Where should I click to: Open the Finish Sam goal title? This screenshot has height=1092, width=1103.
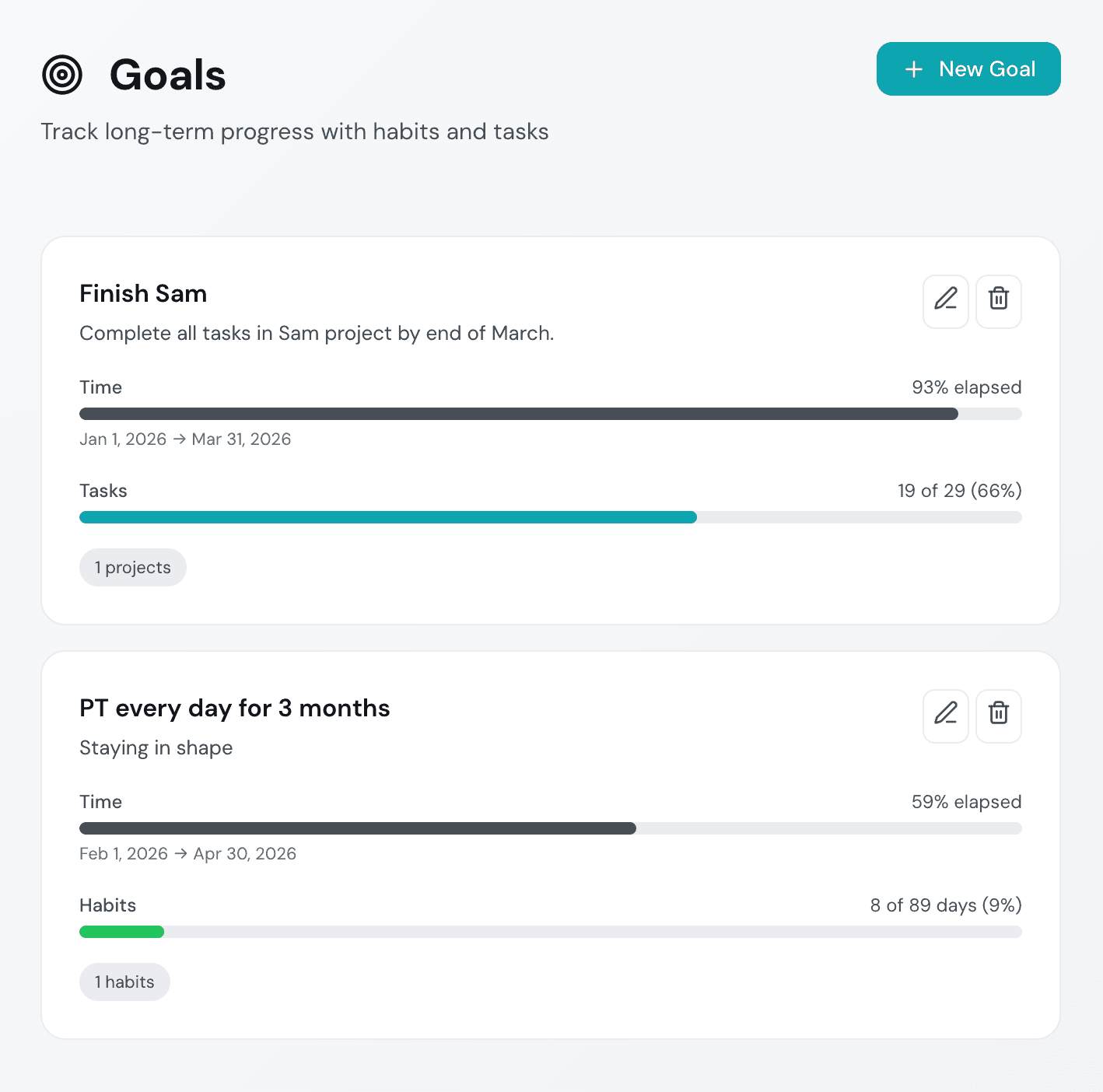[x=143, y=294]
